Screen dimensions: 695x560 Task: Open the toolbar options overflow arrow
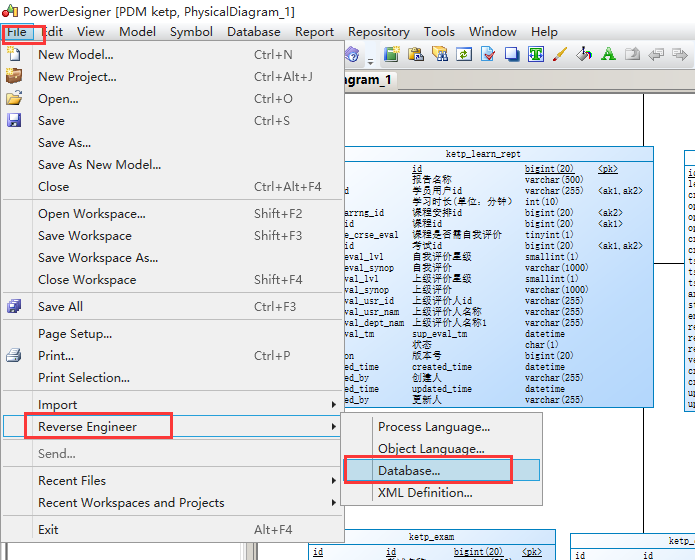coord(371,61)
